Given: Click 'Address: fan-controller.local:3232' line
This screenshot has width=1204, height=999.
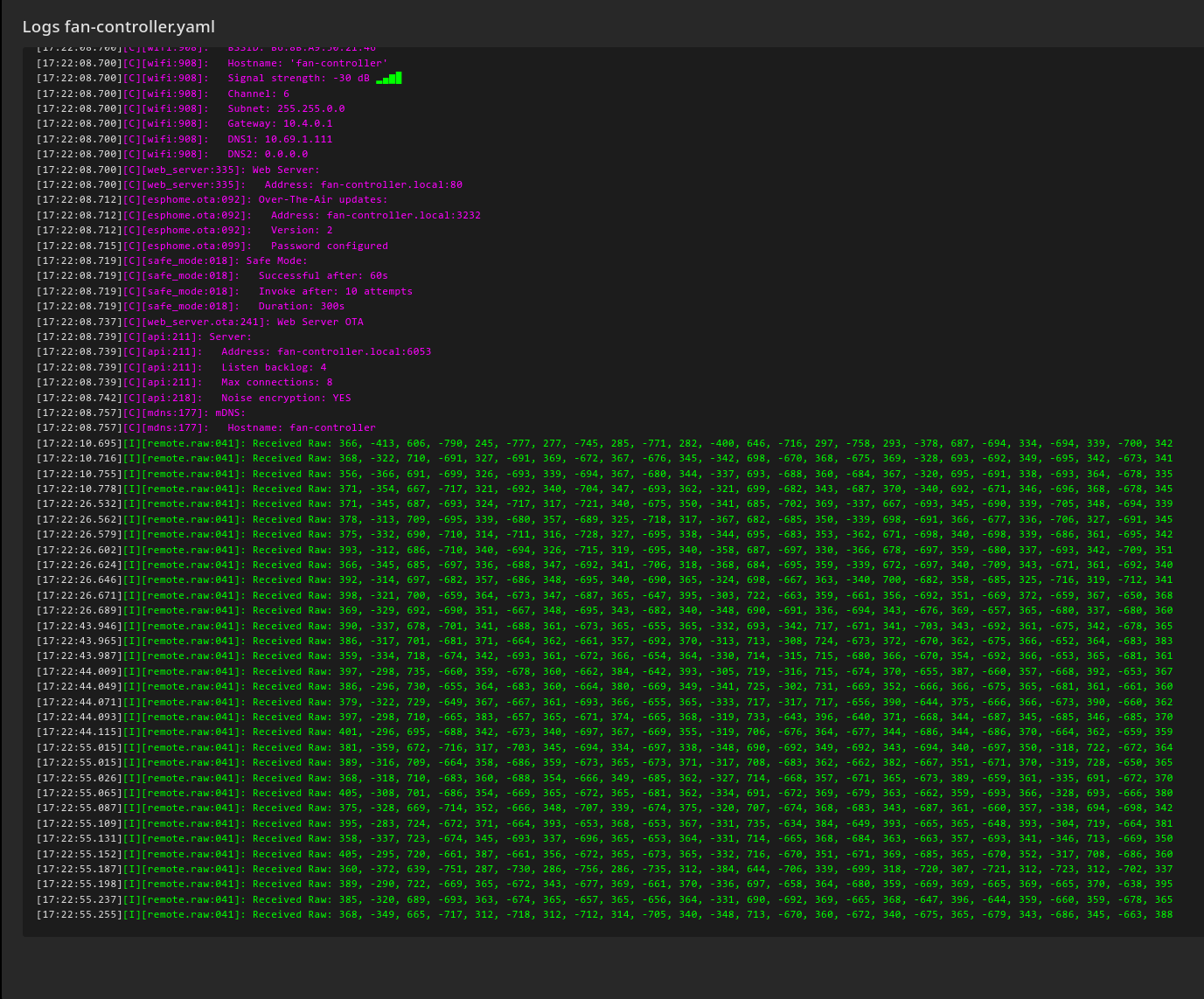Looking at the screenshot, I should (259, 215).
